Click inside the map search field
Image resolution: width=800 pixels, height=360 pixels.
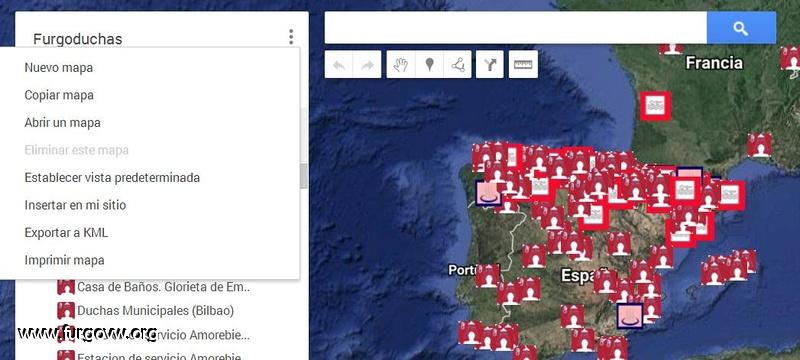pyautogui.click(x=515, y=28)
